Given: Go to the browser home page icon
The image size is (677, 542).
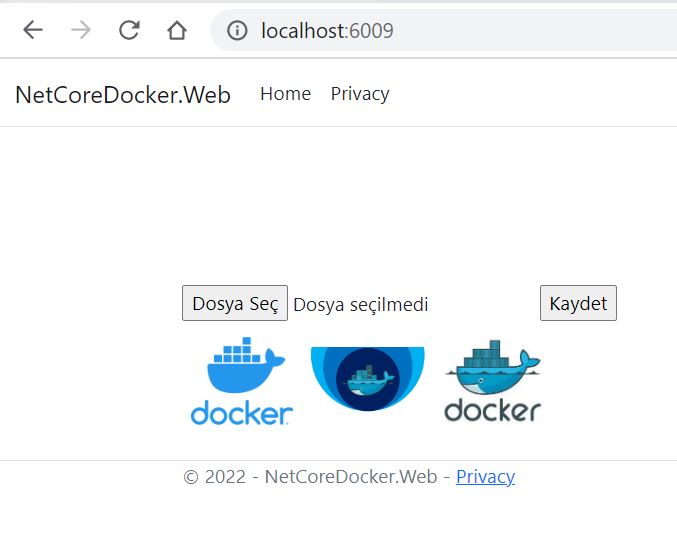Looking at the screenshot, I should pyautogui.click(x=177, y=30).
